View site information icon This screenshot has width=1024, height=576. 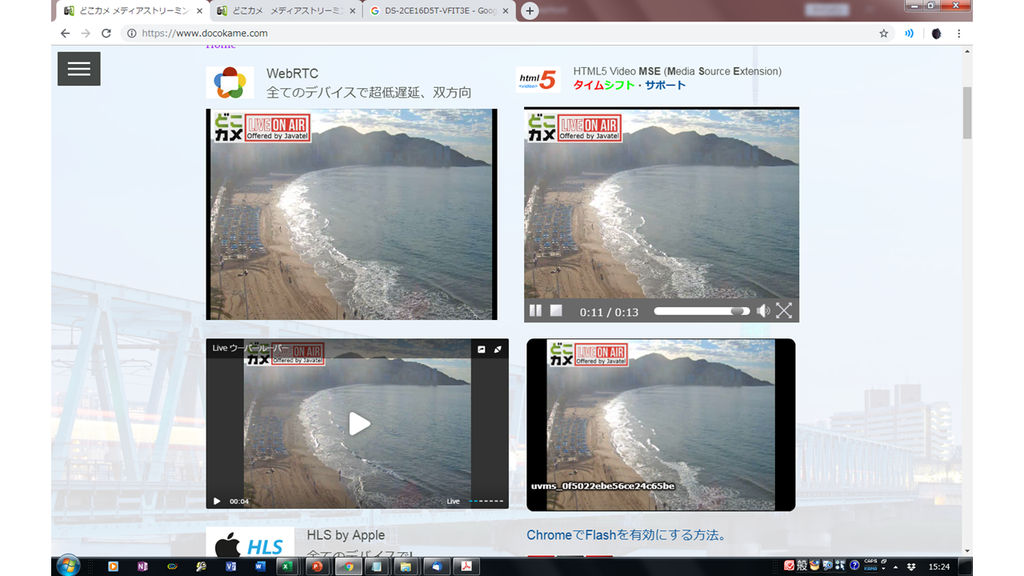pos(132,33)
